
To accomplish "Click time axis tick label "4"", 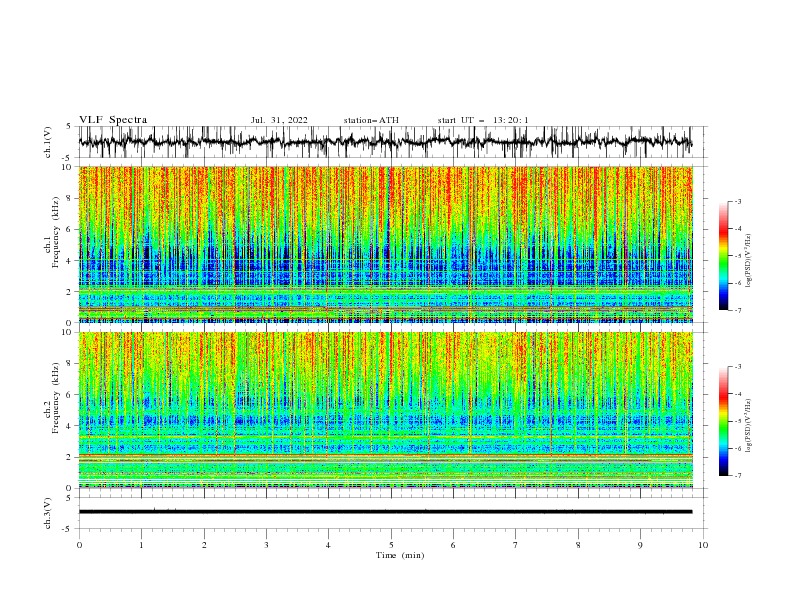I will click(x=328, y=545).
